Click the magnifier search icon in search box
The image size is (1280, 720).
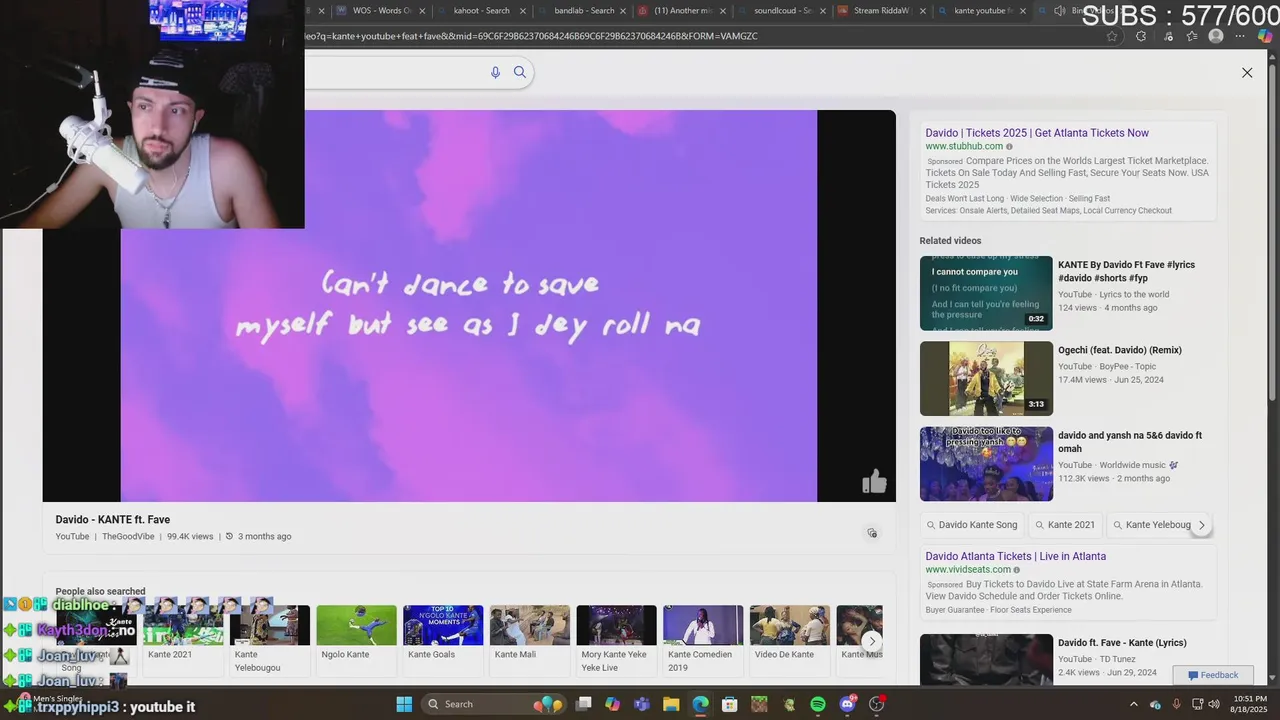point(520,72)
